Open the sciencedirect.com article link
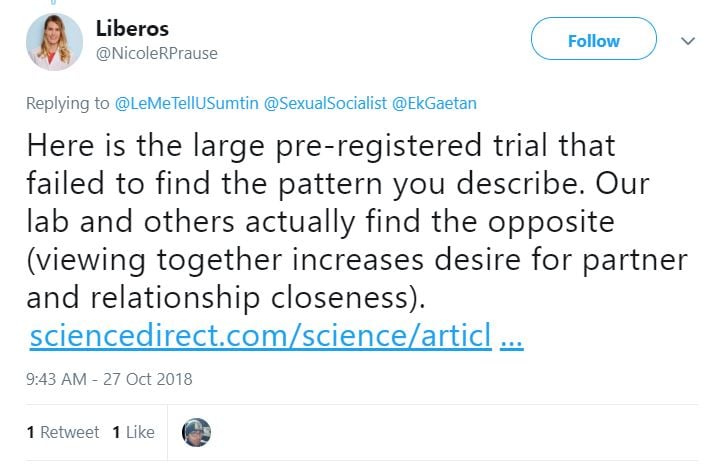The image size is (715, 470). click(260, 336)
